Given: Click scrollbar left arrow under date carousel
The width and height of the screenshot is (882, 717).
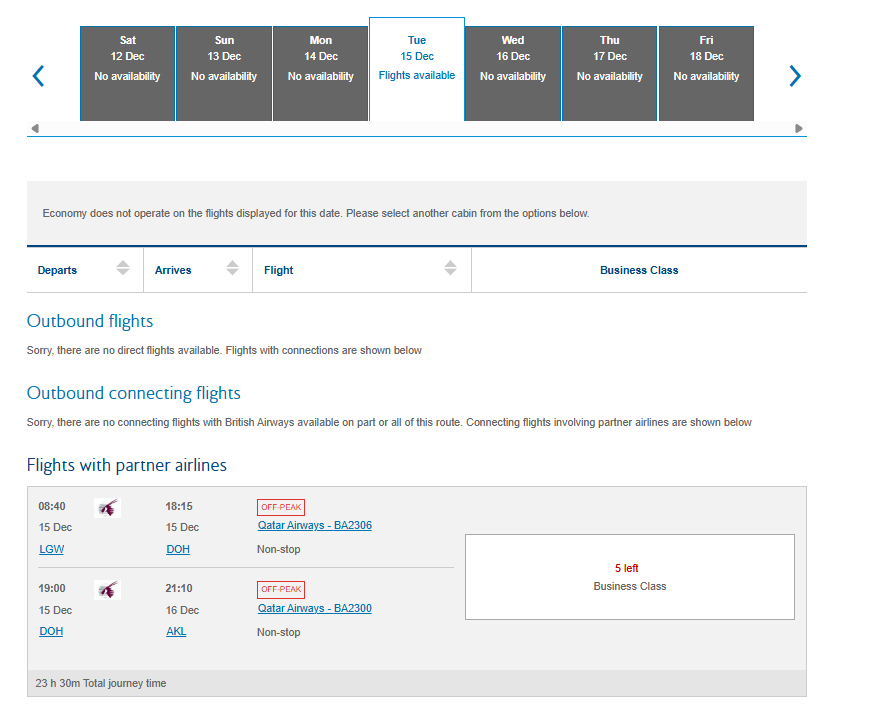Looking at the screenshot, I should tap(35, 128).
